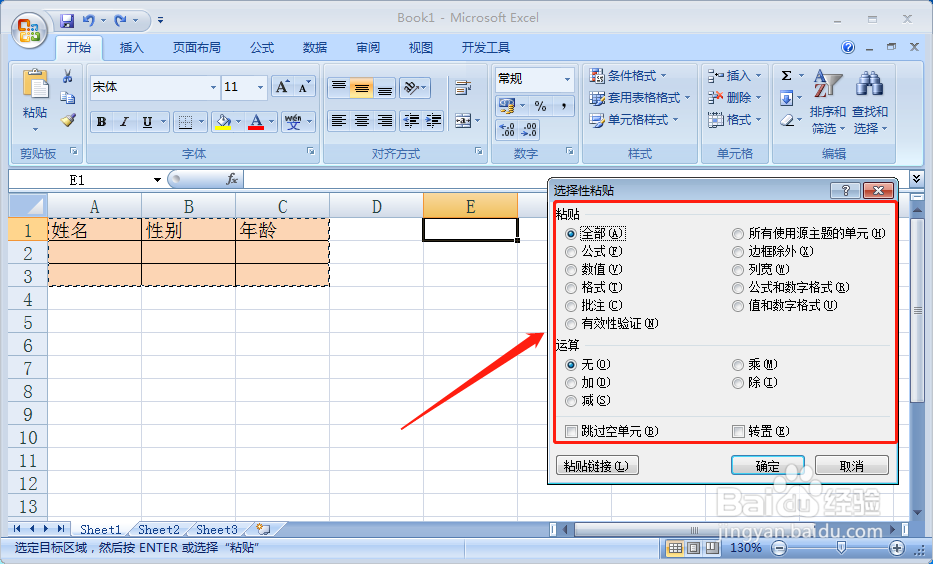933x564 pixels.
Task: Open the fill color dropdown arrow
Action: point(238,122)
